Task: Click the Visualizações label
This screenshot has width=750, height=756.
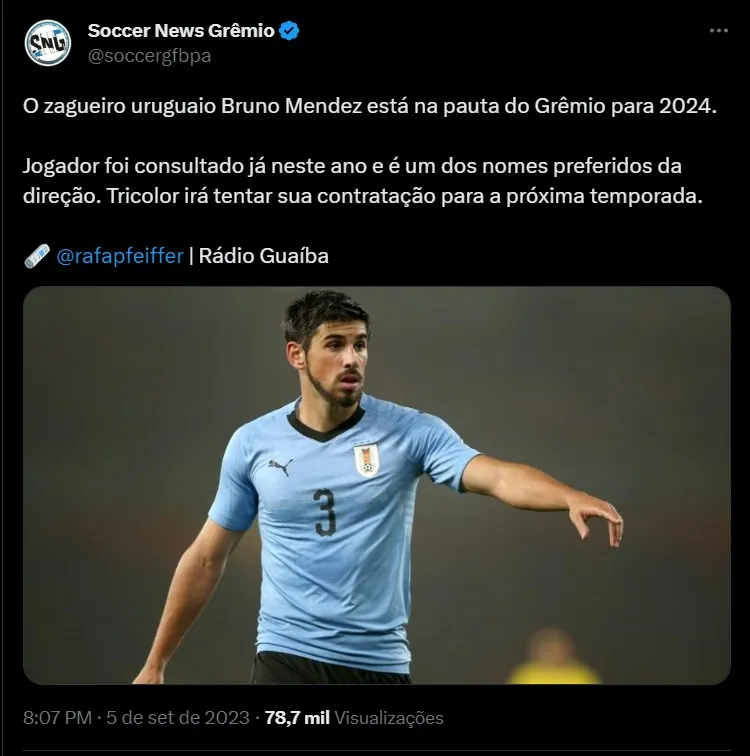Action: [388, 718]
